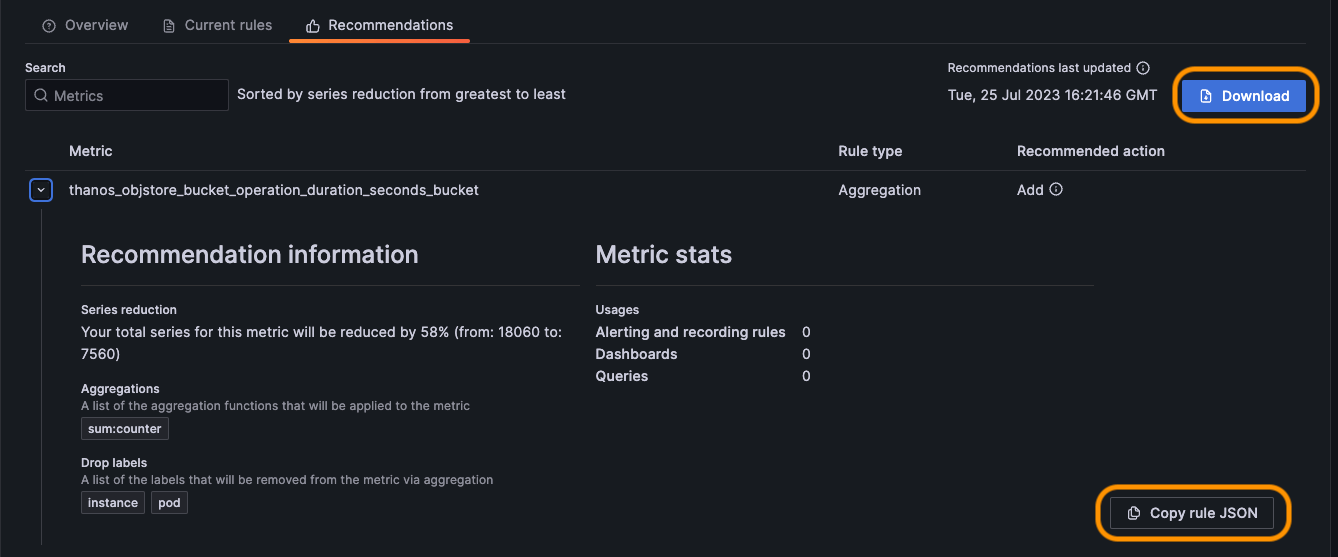Click the magnifier icon in Metrics search box
This screenshot has width=1338, height=557.
point(41,96)
